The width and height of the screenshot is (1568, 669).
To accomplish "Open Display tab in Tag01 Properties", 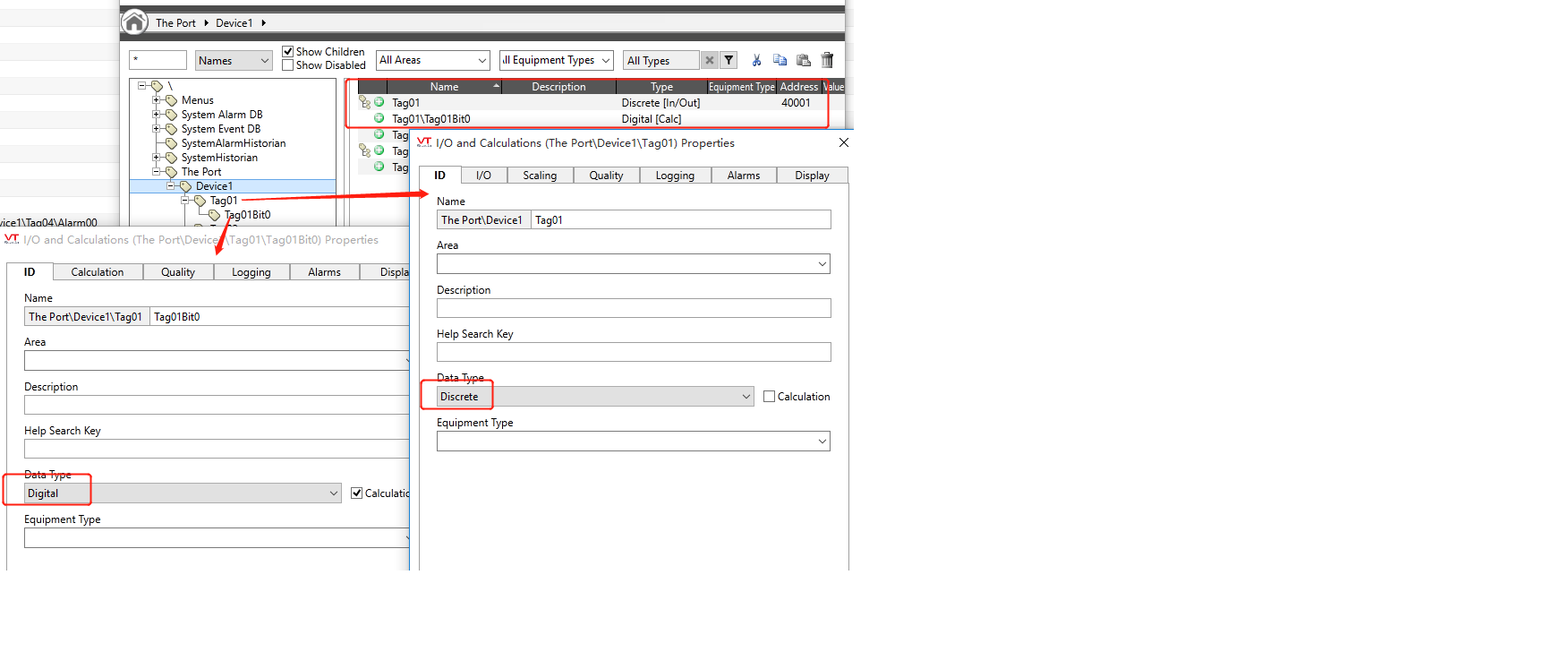I will (812, 176).
